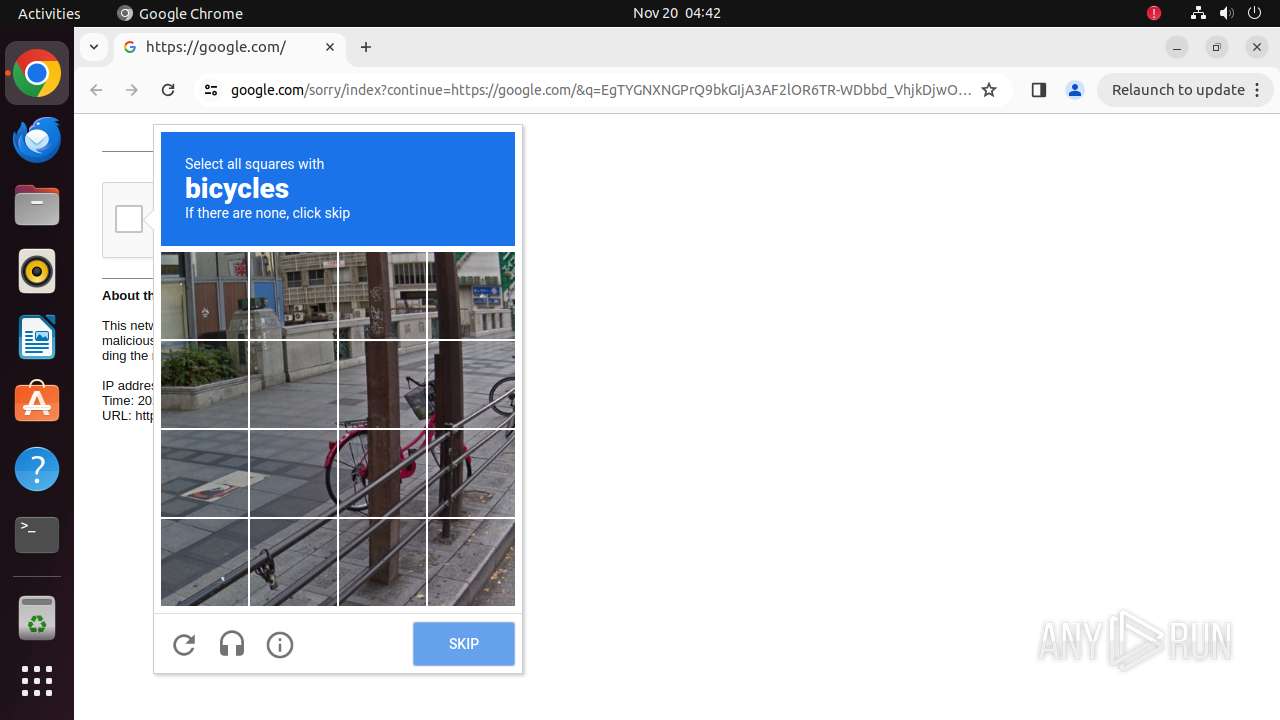Open Activities overview
This screenshot has width=1280, height=720.
pyautogui.click(x=49, y=13)
